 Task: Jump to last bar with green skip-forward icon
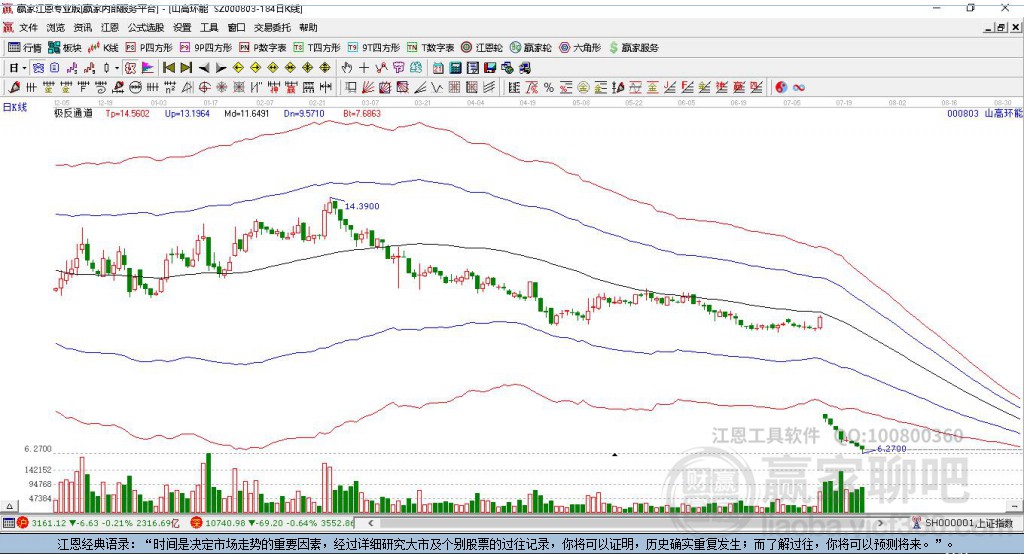pos(186,68)
